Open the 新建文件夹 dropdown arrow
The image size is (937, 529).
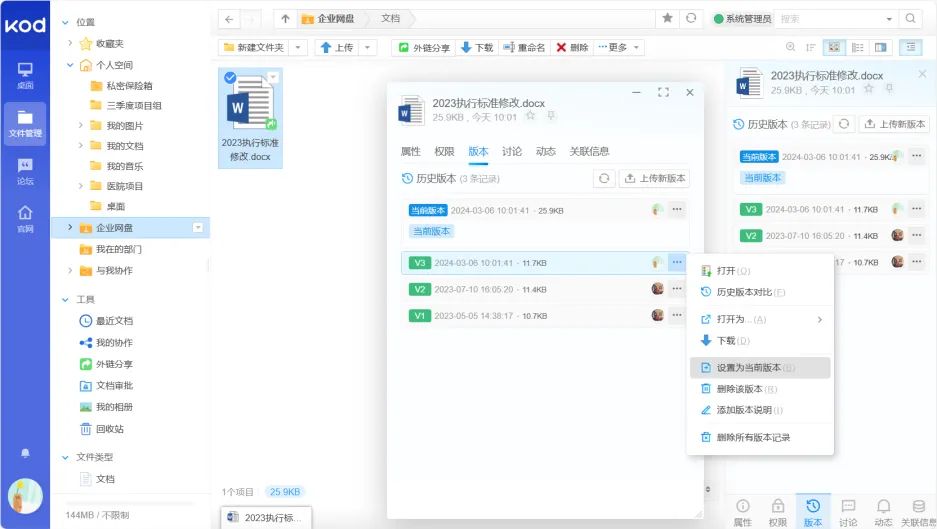(x=298, y=47)
